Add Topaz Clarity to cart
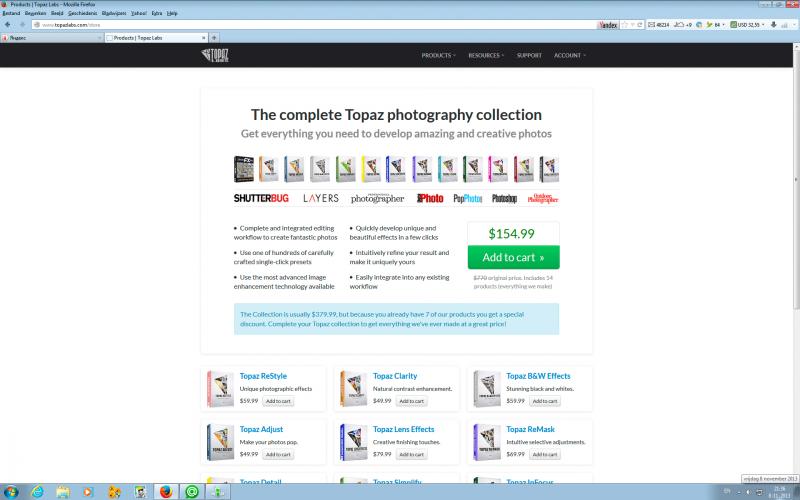This screenshot has height=500, width=800. point(411,401)
